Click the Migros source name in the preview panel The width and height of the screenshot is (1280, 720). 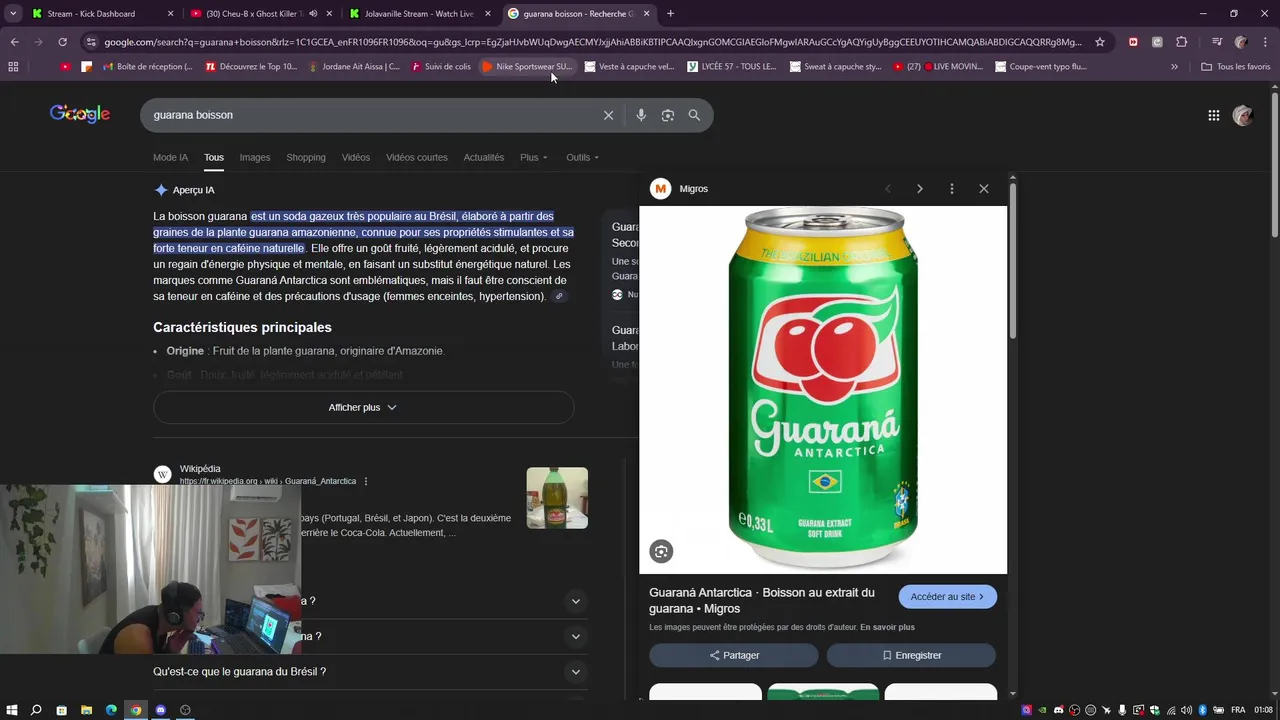click(693, 188)
